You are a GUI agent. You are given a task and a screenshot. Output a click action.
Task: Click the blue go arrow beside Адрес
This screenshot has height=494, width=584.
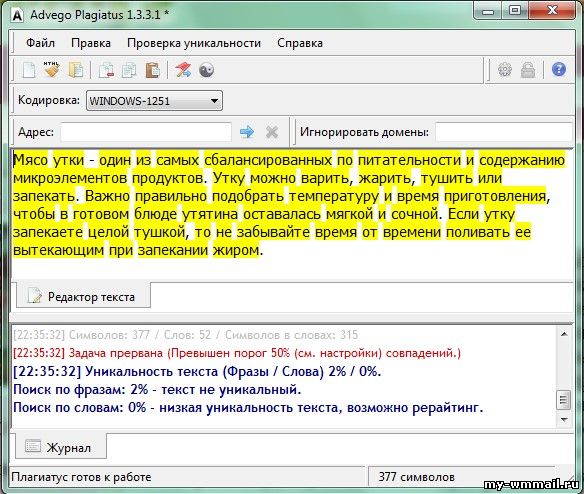pyautogui.click(x=247, y=132)
